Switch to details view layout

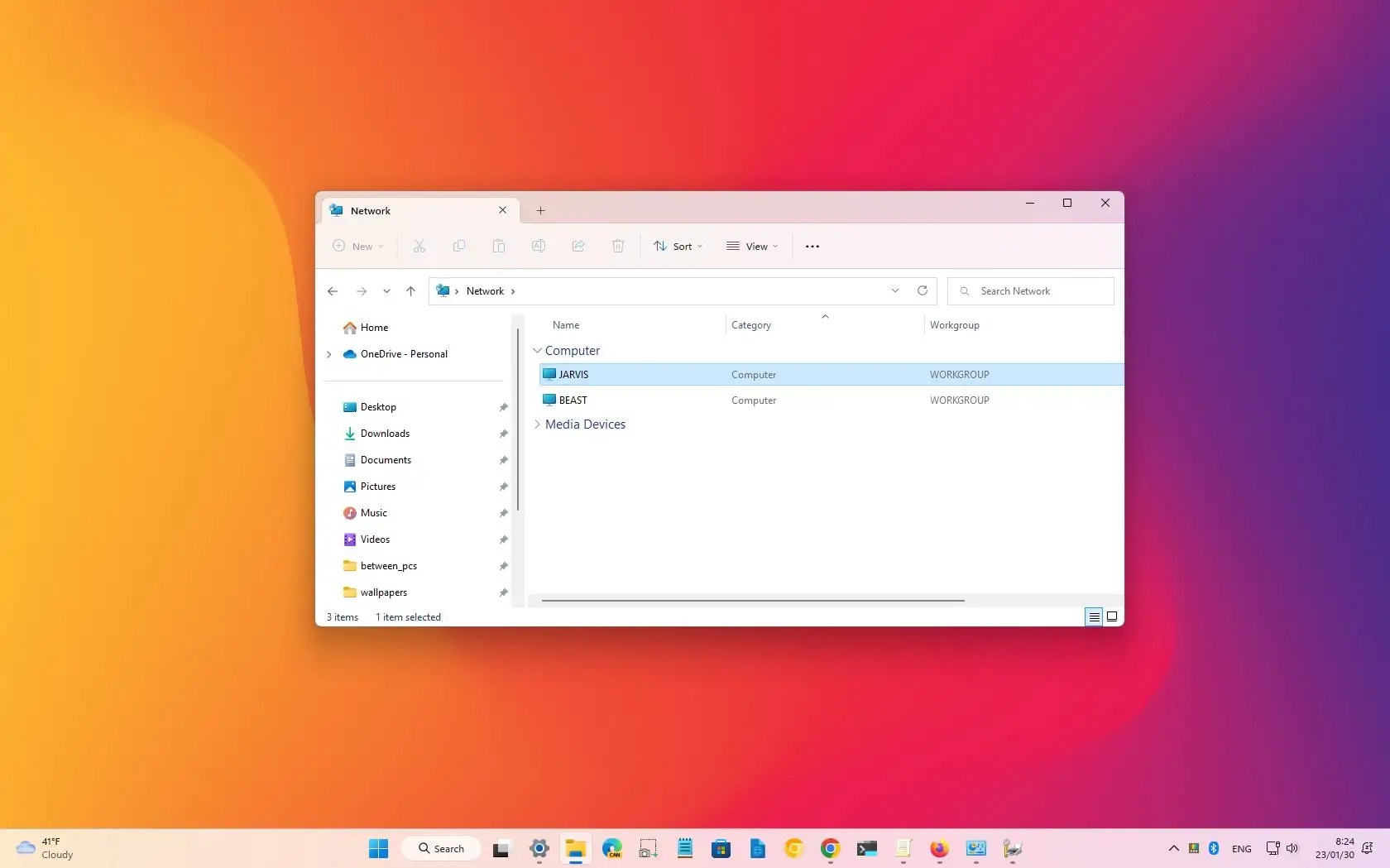(1093, 616)
